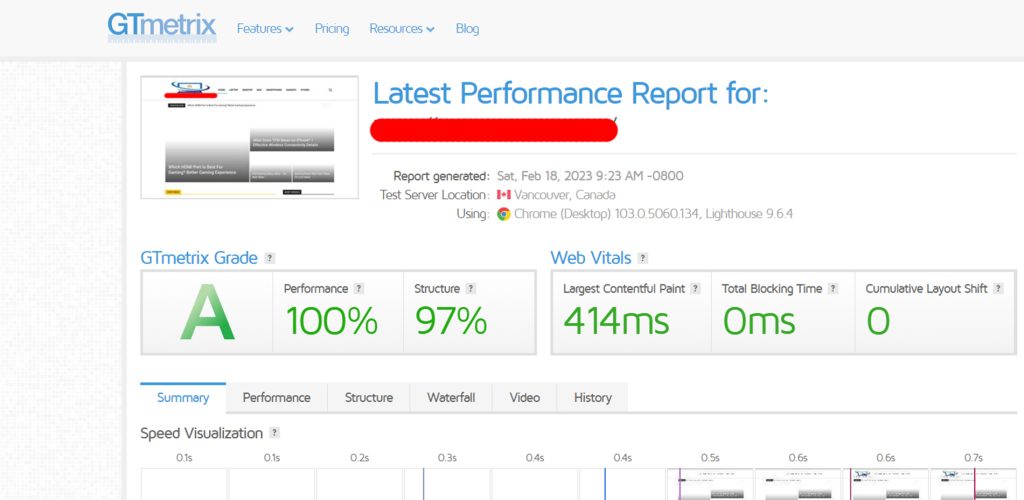Click the help icon beside Performance score
The height and width of the screenshot is (500, 1024).
pyautogui.click(x=359, y=289)
